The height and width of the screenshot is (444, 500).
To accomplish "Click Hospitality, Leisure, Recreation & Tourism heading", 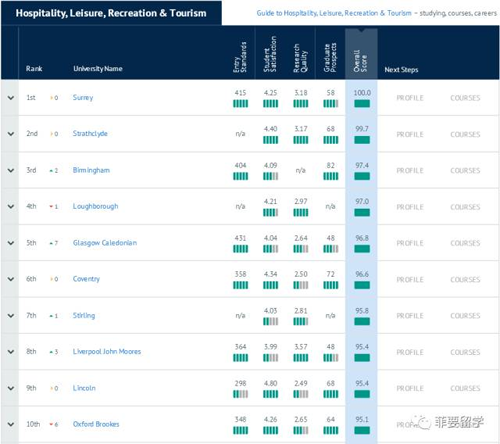I will (111, 13).
